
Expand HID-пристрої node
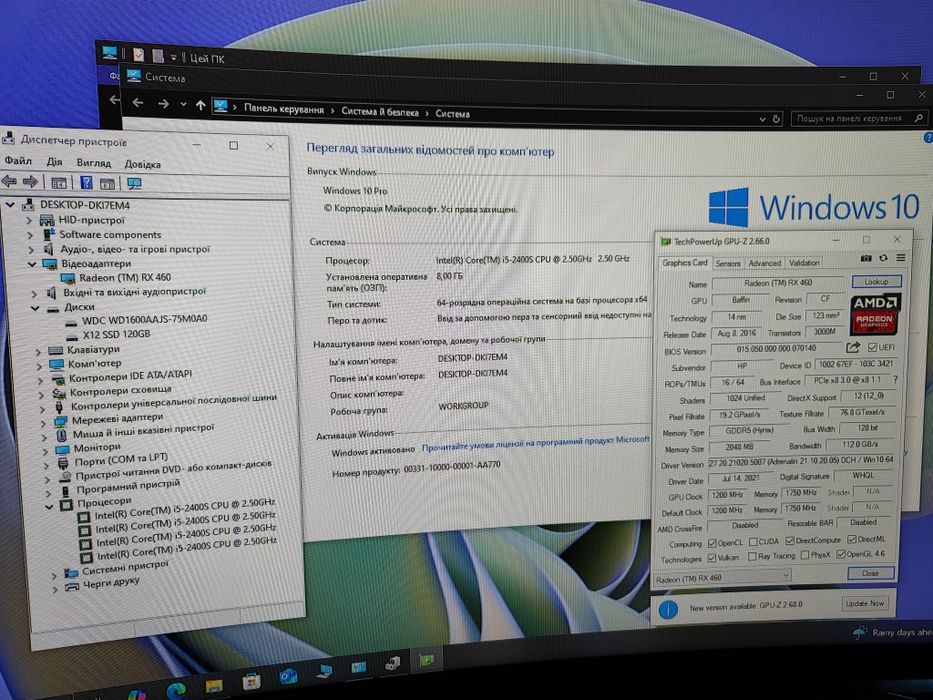tap(29, 220)
